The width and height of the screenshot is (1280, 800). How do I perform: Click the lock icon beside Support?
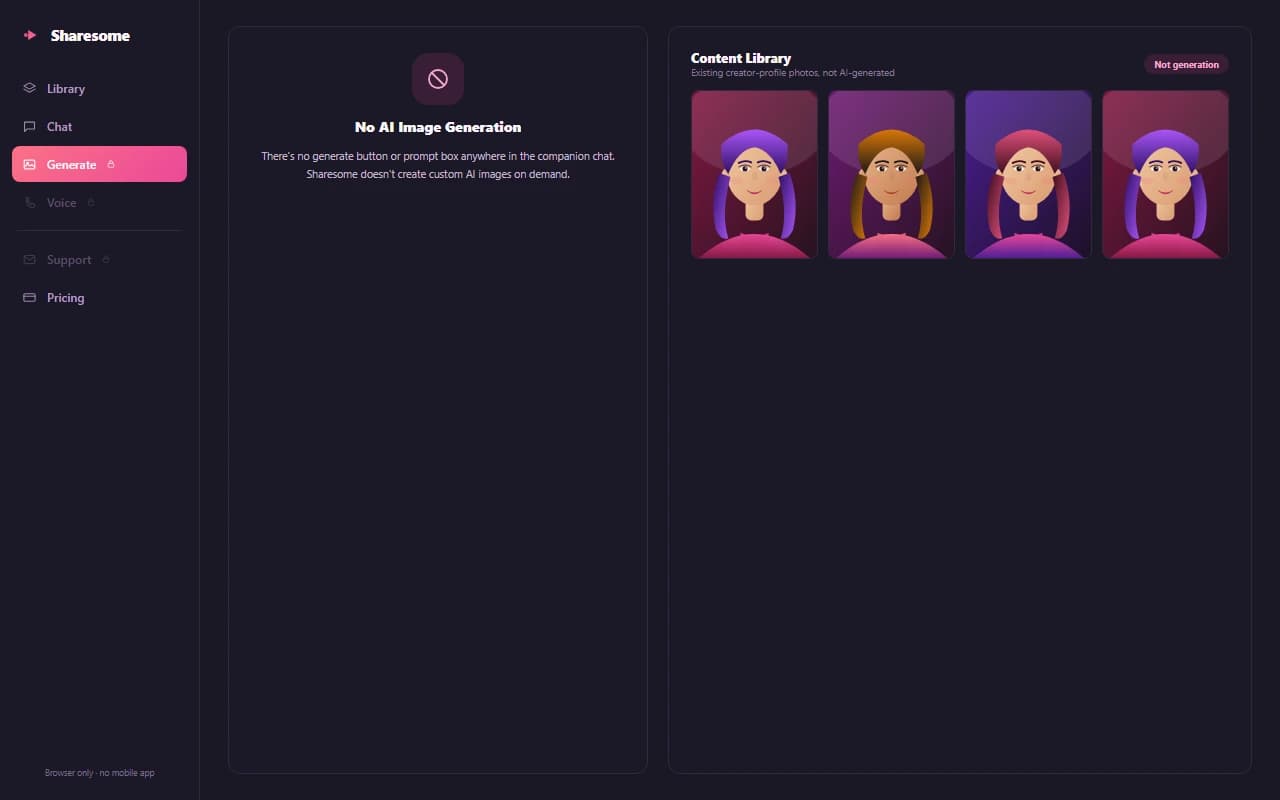(106, 260)
